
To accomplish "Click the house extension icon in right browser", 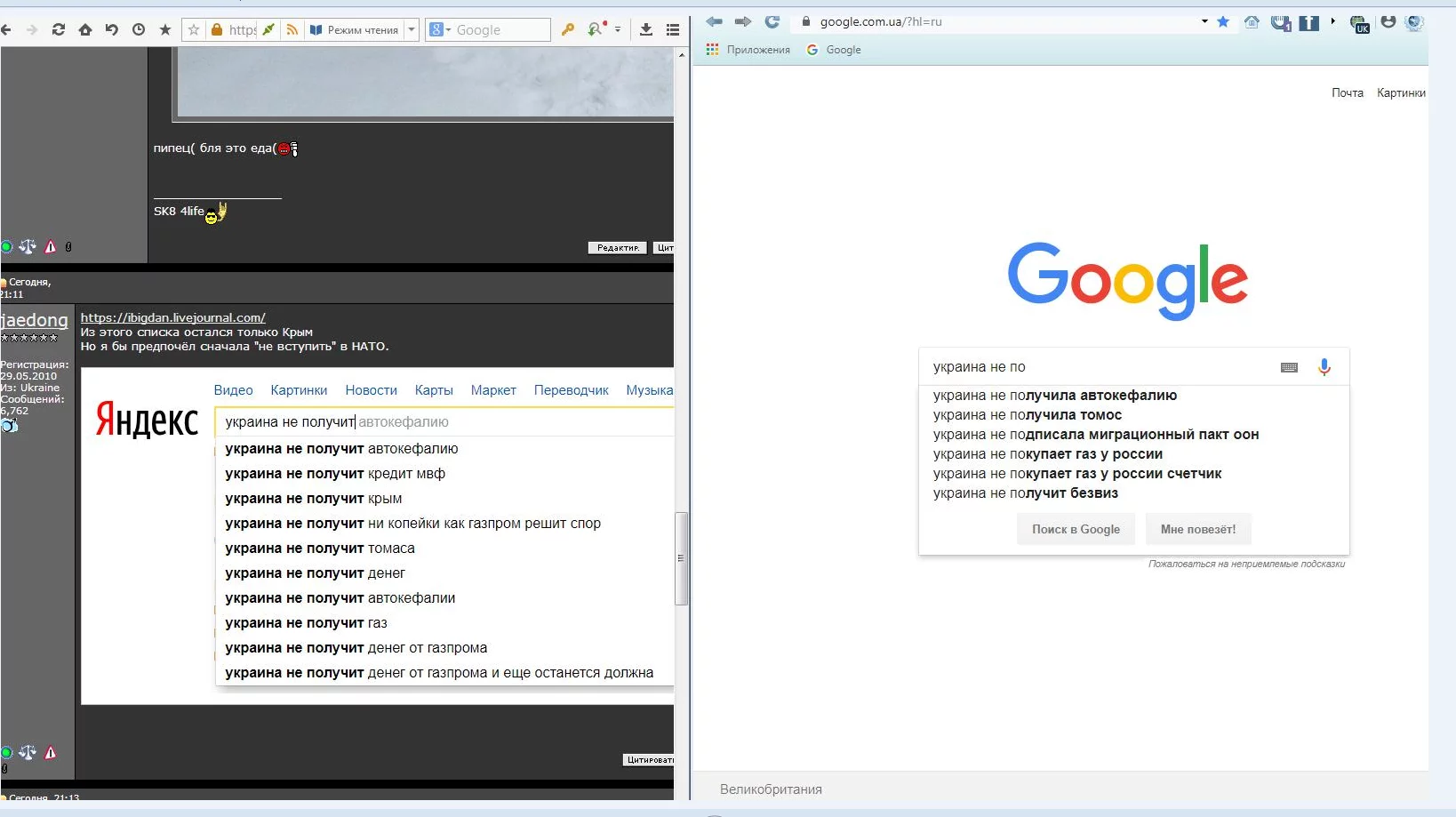I will [x=1252, y=22].
